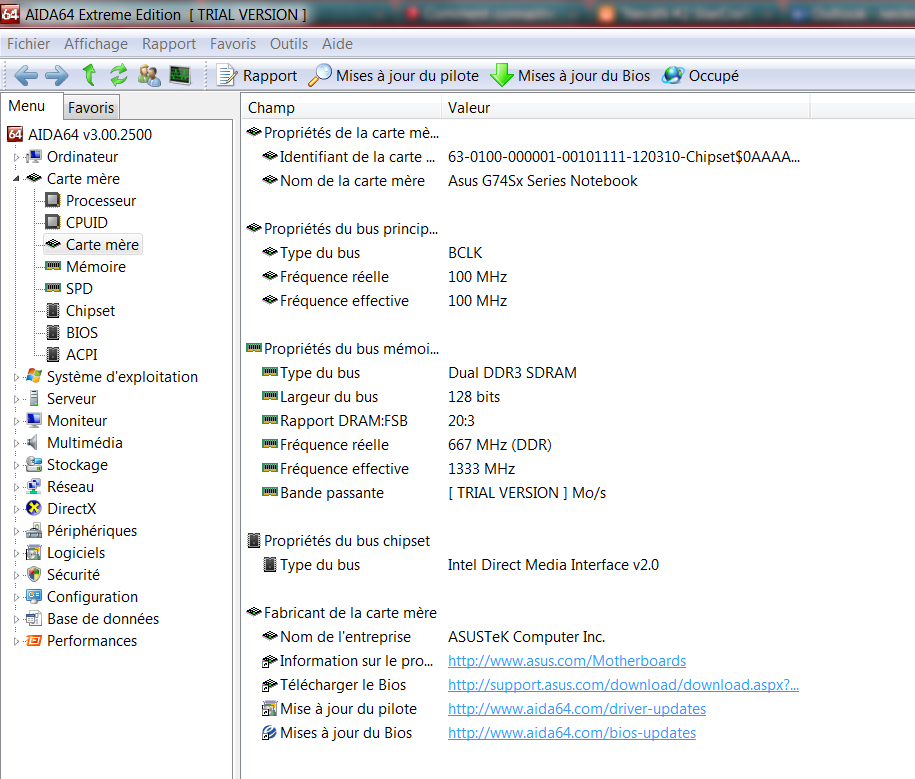Open the aida64.com/bios-updates link
The width and height of the screenshot is (915, 779).
[x=572, y=733]
